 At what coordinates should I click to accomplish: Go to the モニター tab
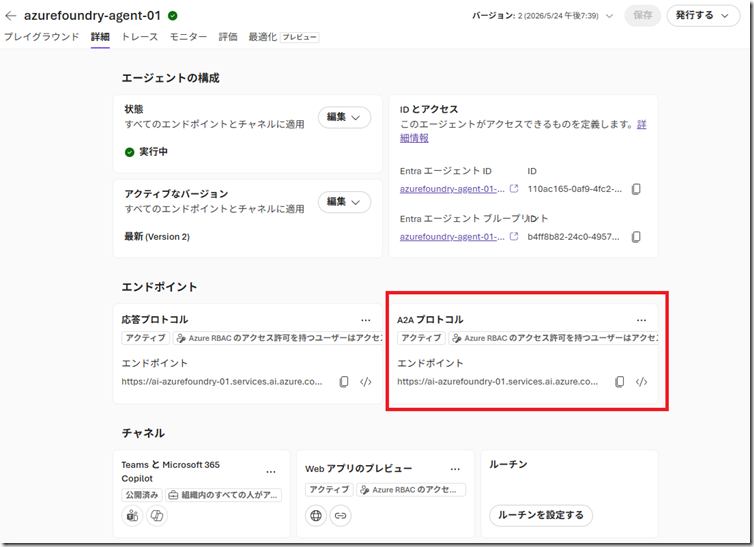tap(188, 37)
